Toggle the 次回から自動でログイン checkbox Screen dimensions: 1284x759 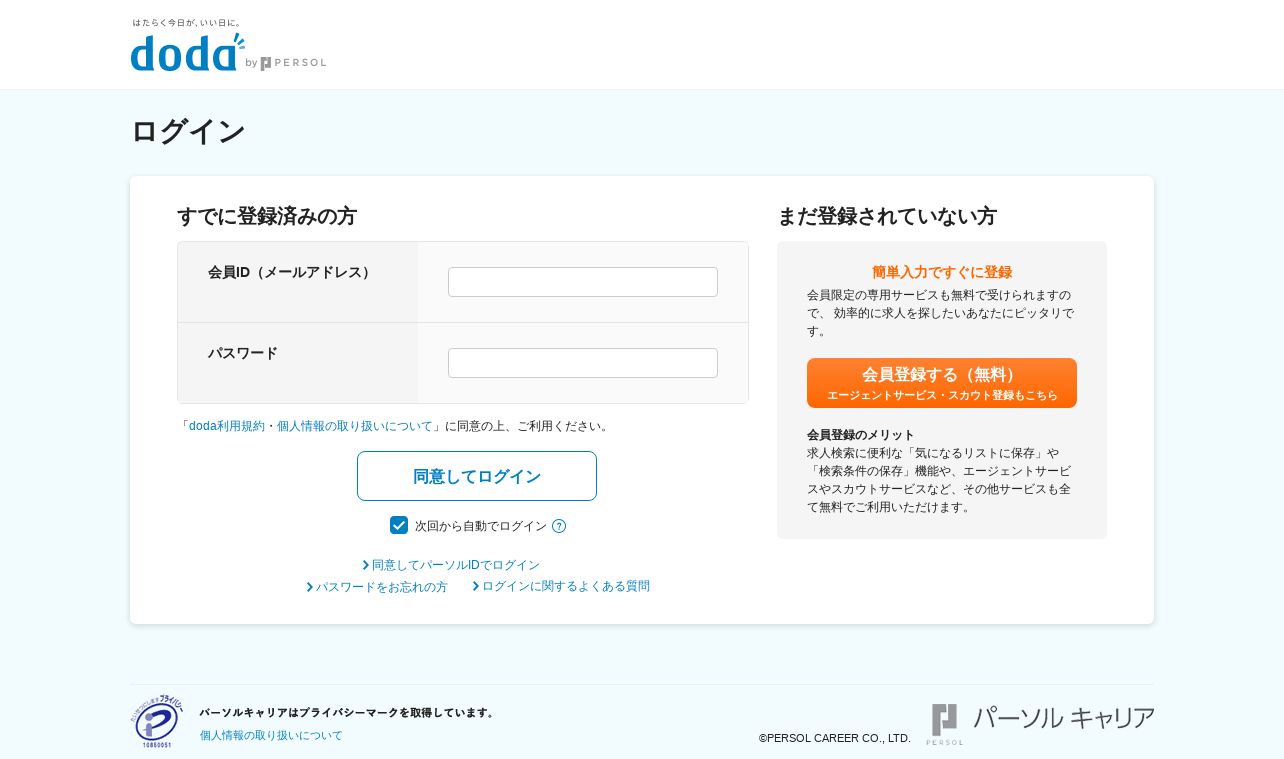point(399,525)
